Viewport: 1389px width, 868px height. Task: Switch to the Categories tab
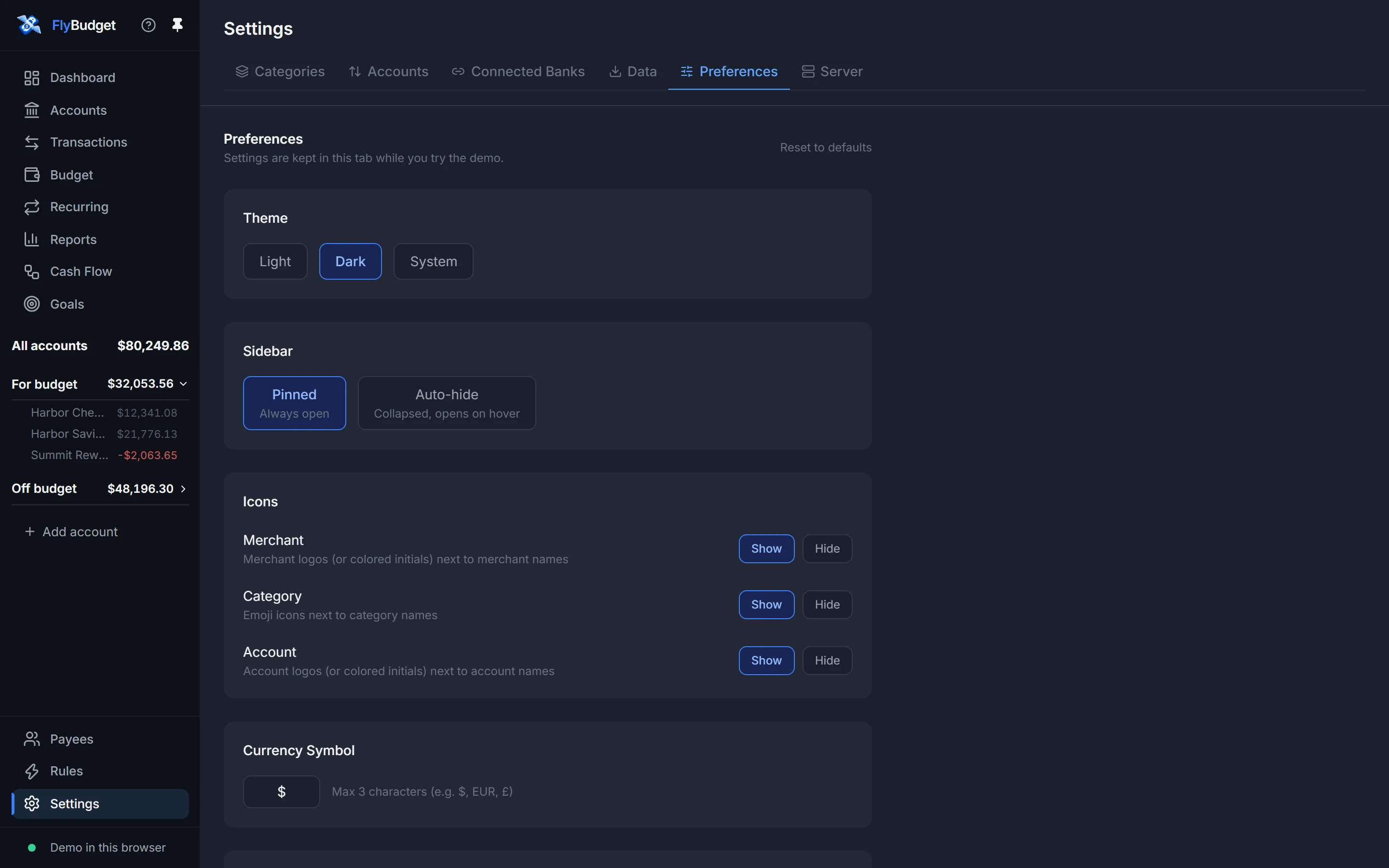280,71
